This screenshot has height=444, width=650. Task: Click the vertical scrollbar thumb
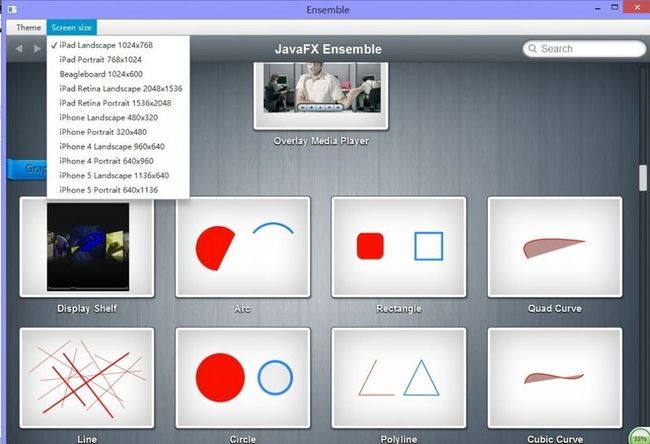pyautogui.click(x=643, y=177)
